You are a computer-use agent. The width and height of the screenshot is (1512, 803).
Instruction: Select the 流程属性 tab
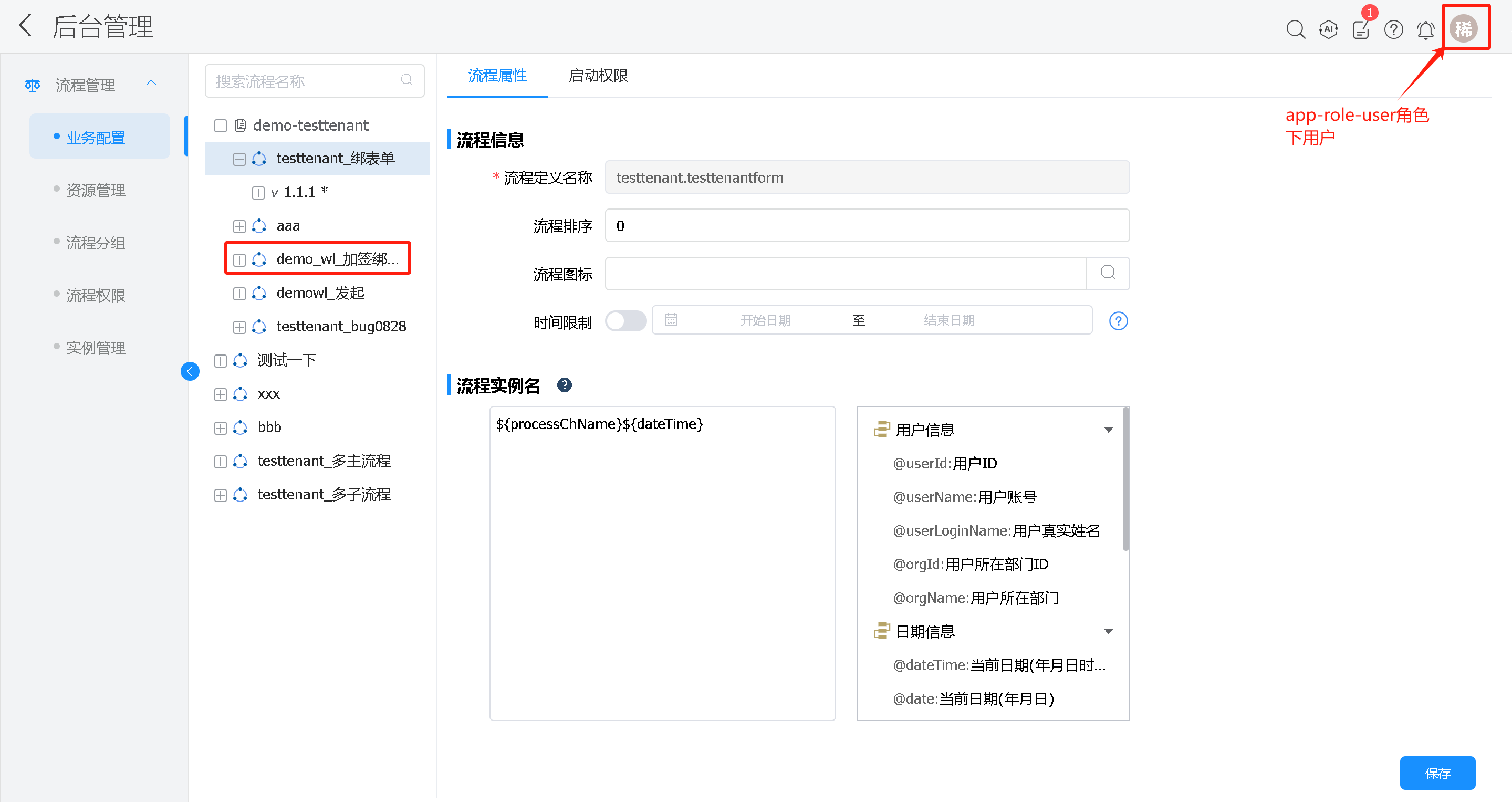(497, 75)
